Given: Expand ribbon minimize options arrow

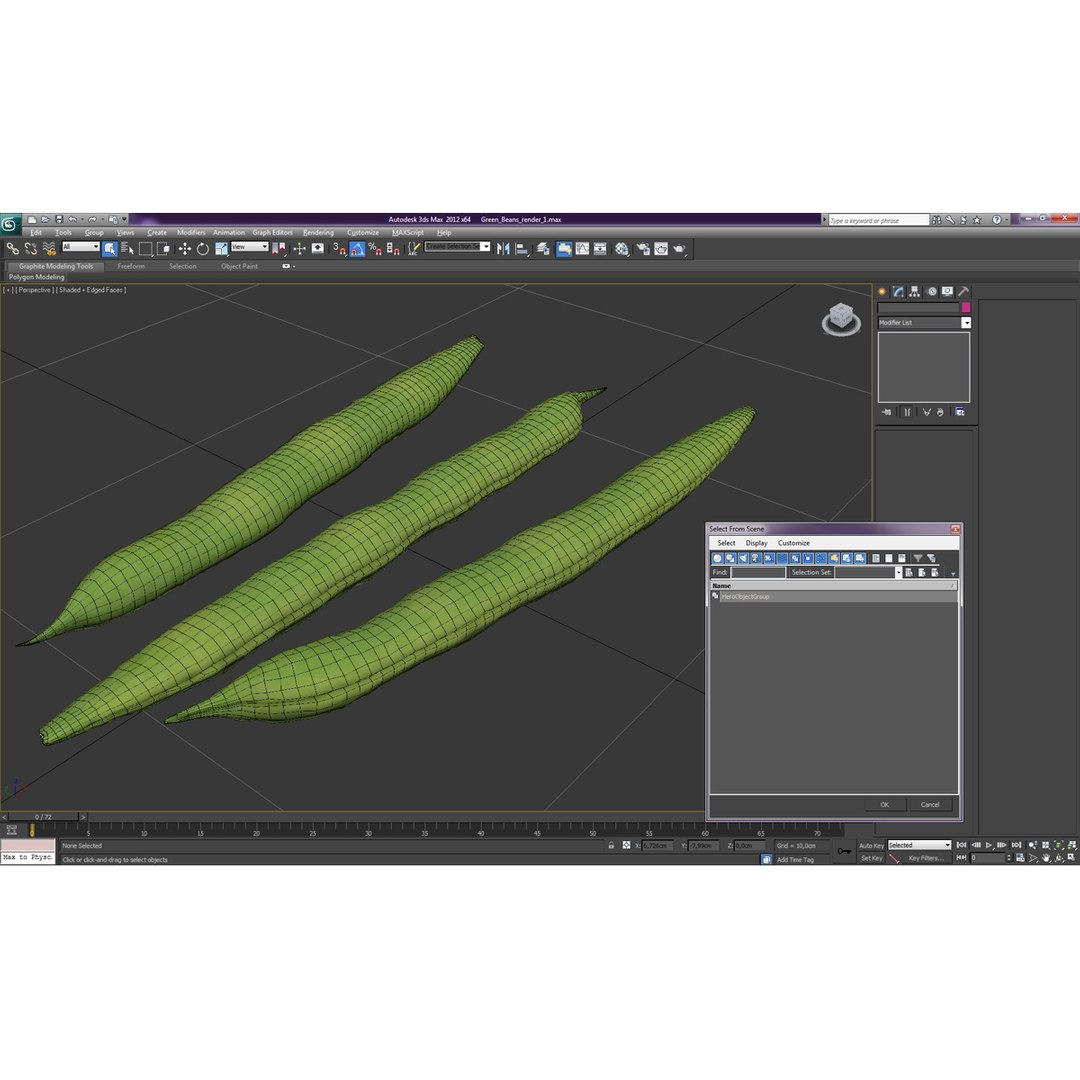Looking at the screenshot, I should [294, 267].
